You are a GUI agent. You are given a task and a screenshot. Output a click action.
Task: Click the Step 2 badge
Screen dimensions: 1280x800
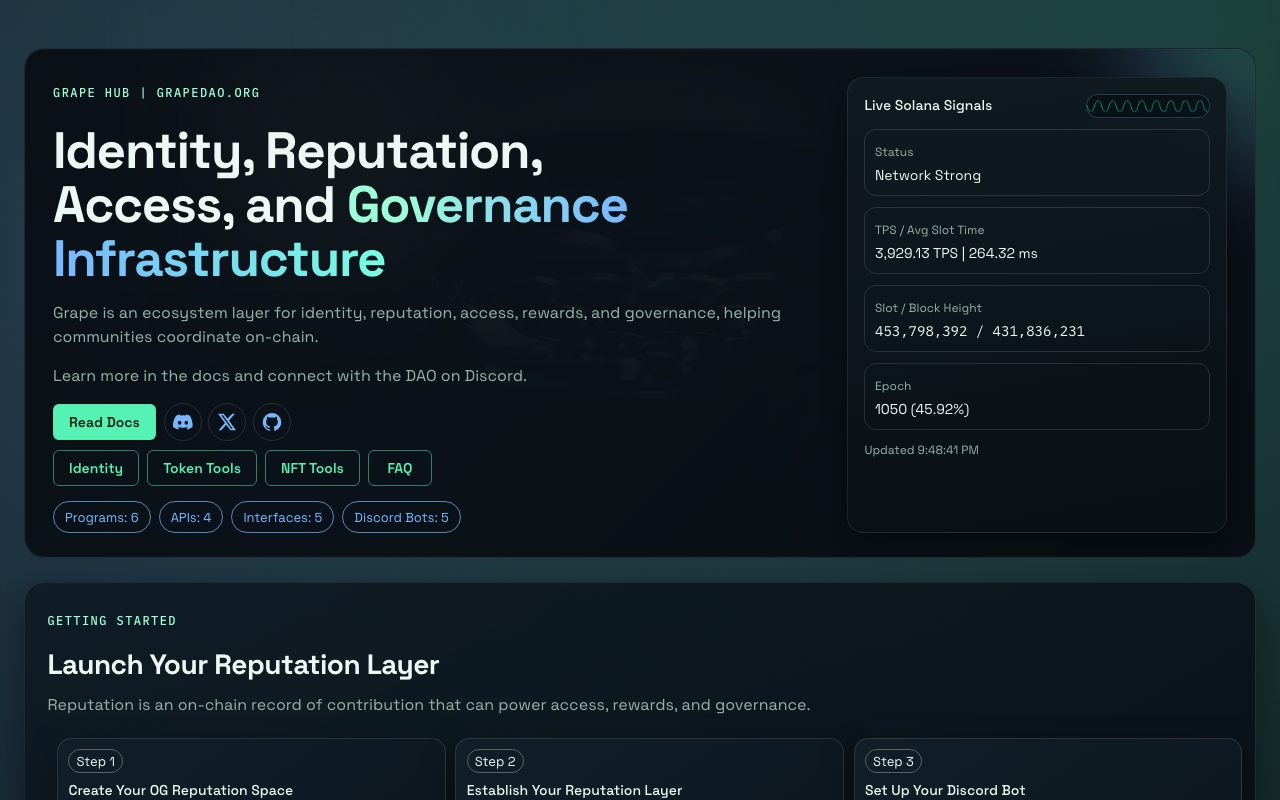pos(495,761)
